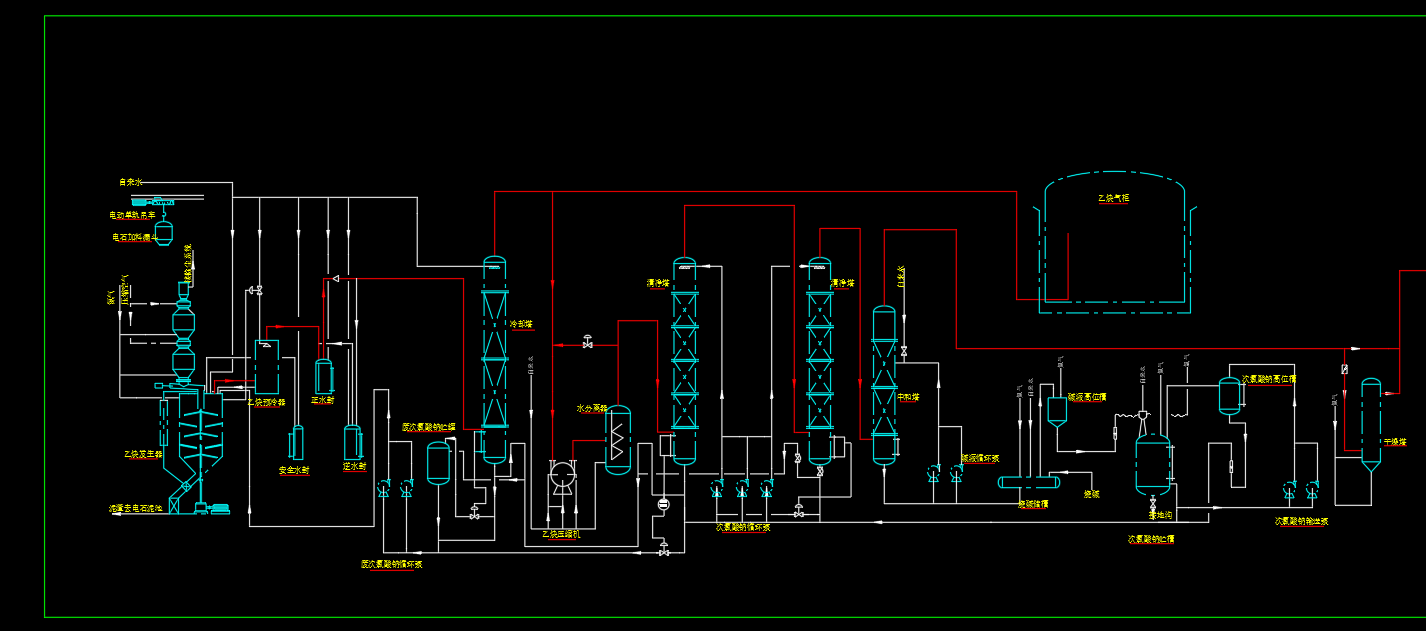The height and width of the screenshot is (631, 1426).
Task: Select the 乙炔压缩机 compressor symbol
Action: pos(562,478)
